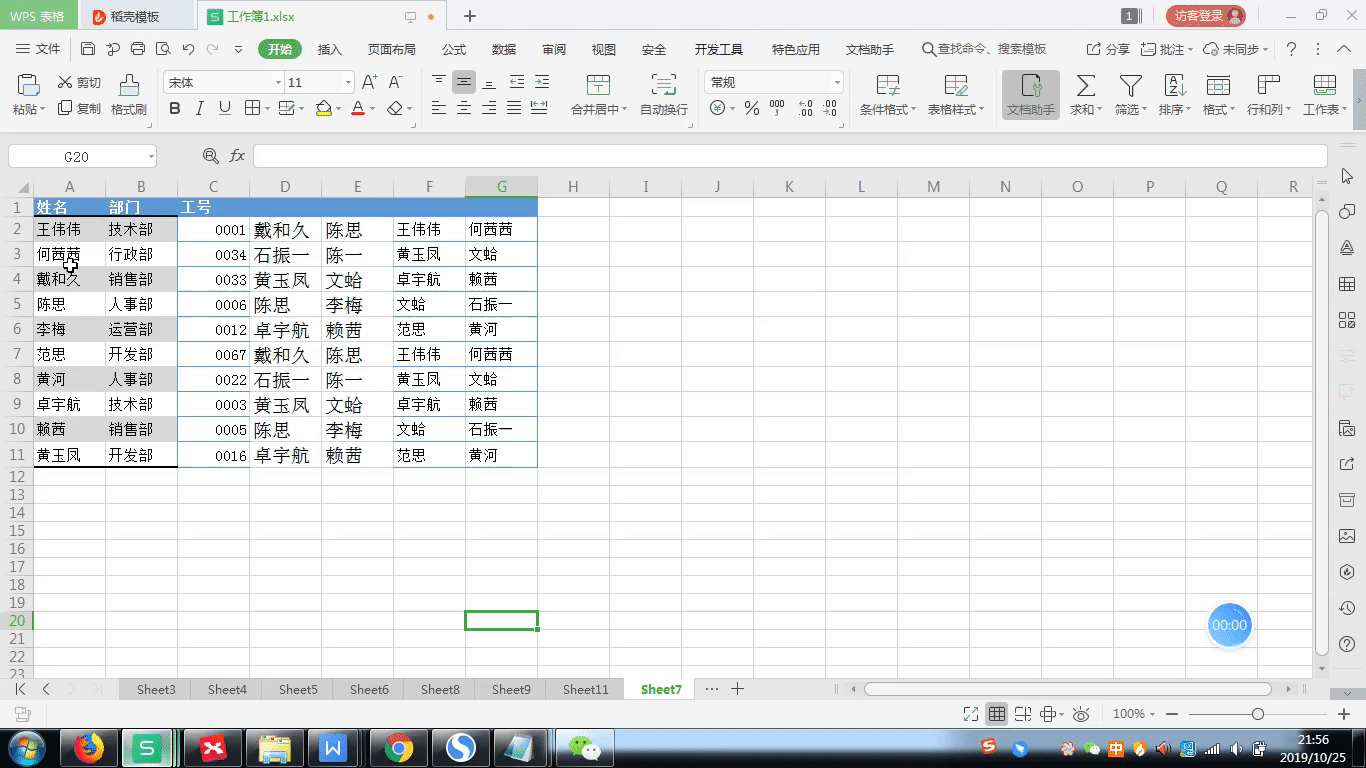The width and height of the screenshot is (1366, 768).
Task: Click the Sort (排序) icon
Action: pyautogui.click(x=1175, y=86)
